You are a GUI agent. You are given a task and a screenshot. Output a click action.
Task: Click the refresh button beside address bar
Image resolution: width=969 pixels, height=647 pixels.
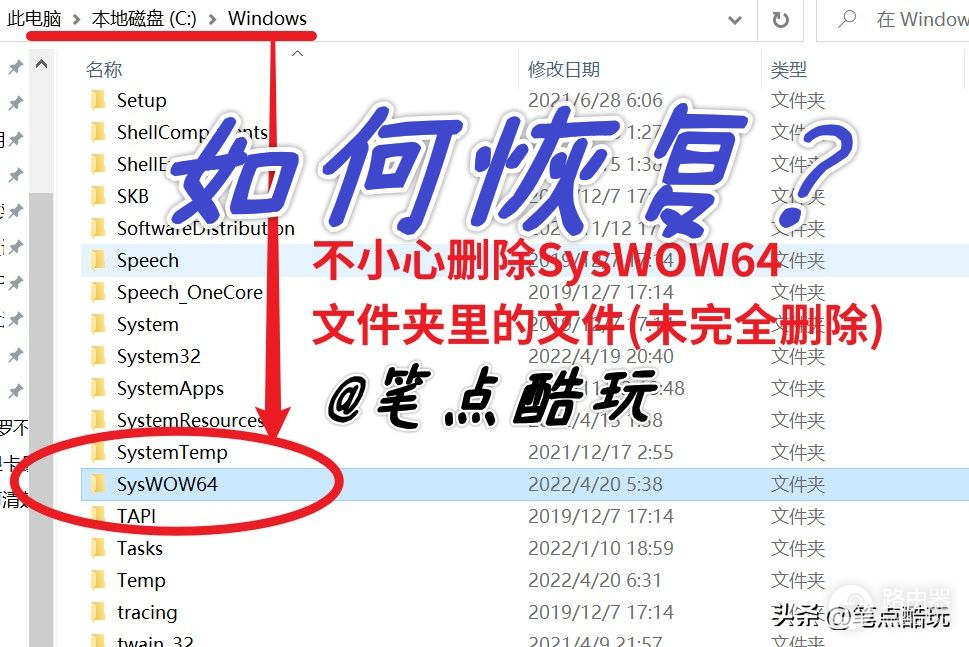780,19
